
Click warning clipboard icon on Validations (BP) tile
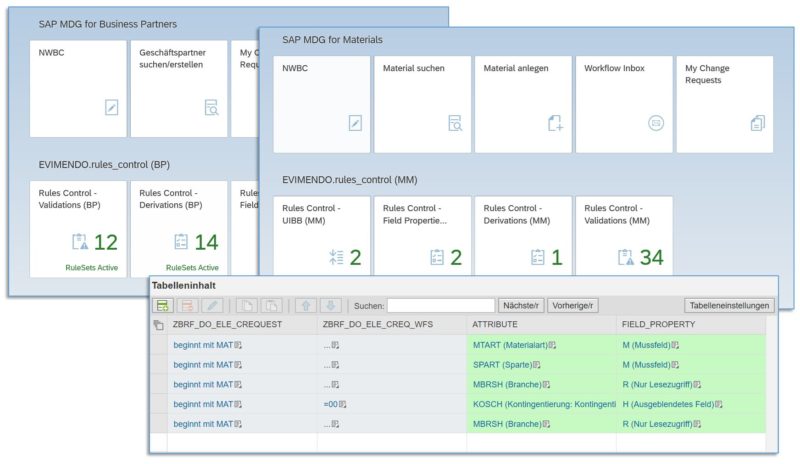[80, 241]
